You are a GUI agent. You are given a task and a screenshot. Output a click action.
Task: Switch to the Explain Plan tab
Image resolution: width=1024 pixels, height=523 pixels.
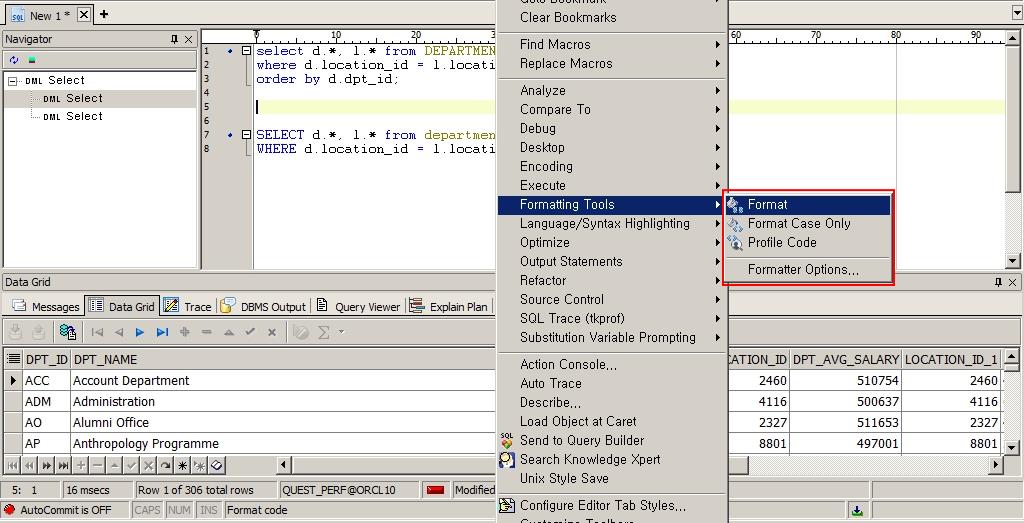[450, 307]
